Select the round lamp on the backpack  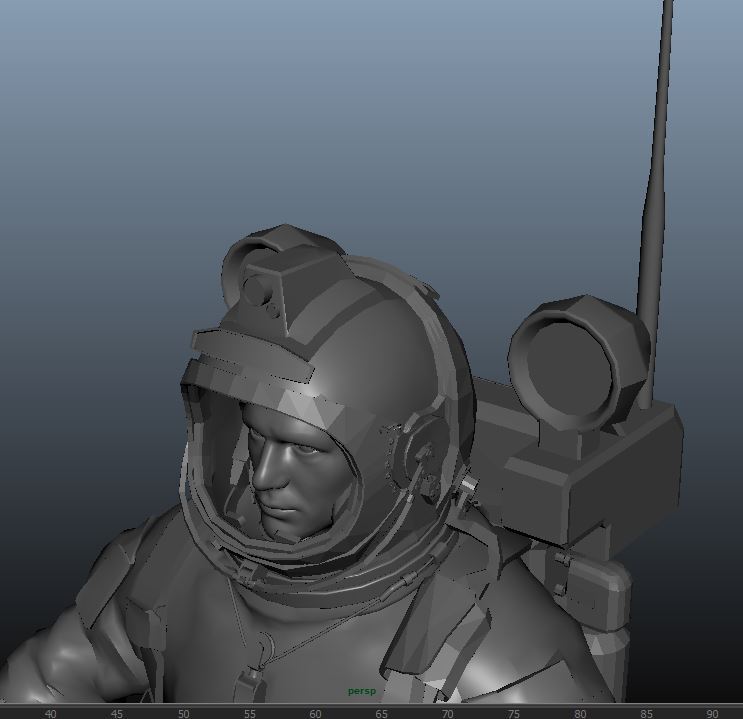pos(578,363)
